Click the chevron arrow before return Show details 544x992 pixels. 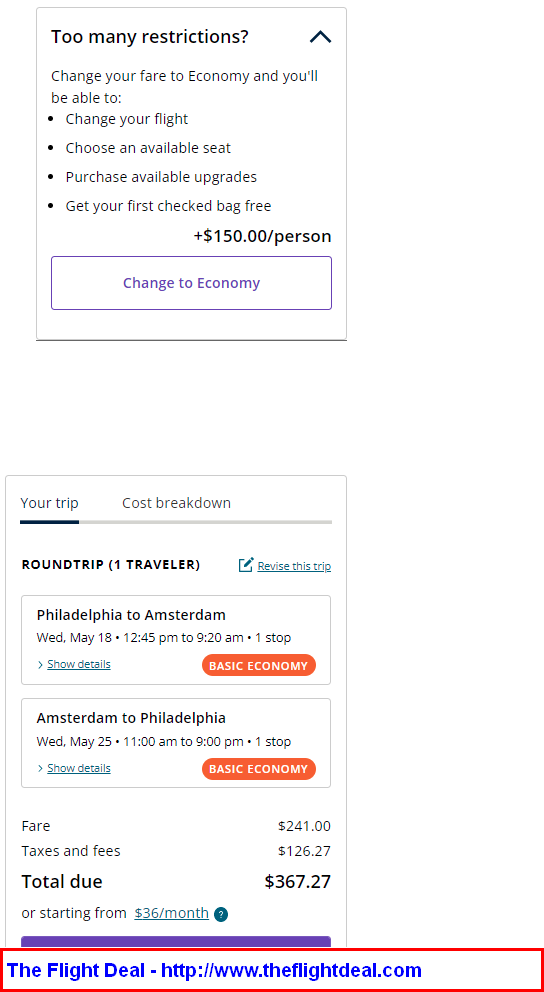tap(40, 768)
